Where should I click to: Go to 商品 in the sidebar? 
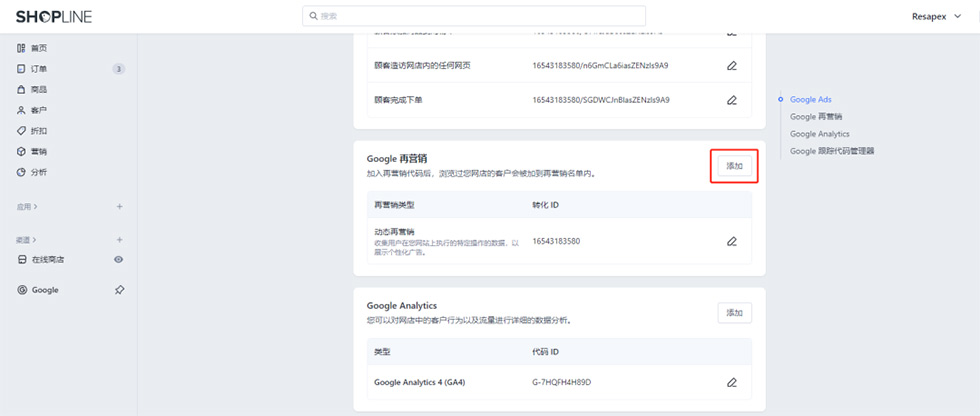pos(39,90)
